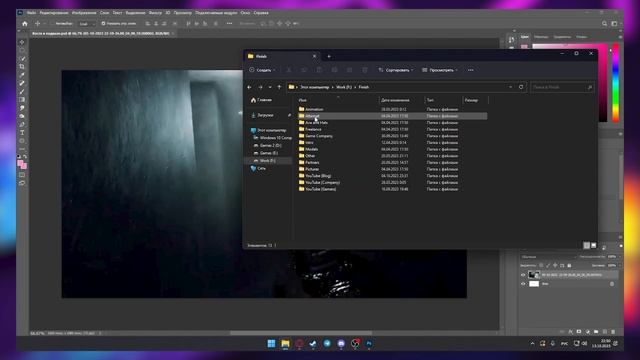
Task: Open Explorer see more ellipsis
Action: click(x=471, y=70)
